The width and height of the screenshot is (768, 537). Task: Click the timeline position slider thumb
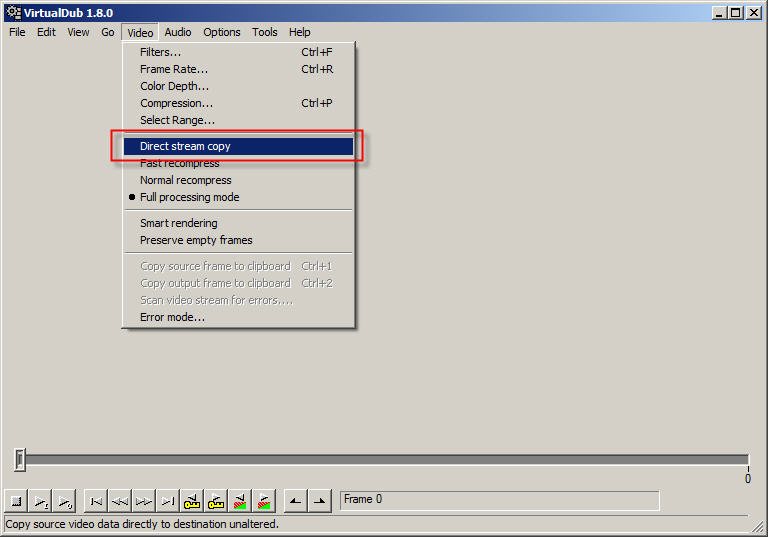click(20, 460)
